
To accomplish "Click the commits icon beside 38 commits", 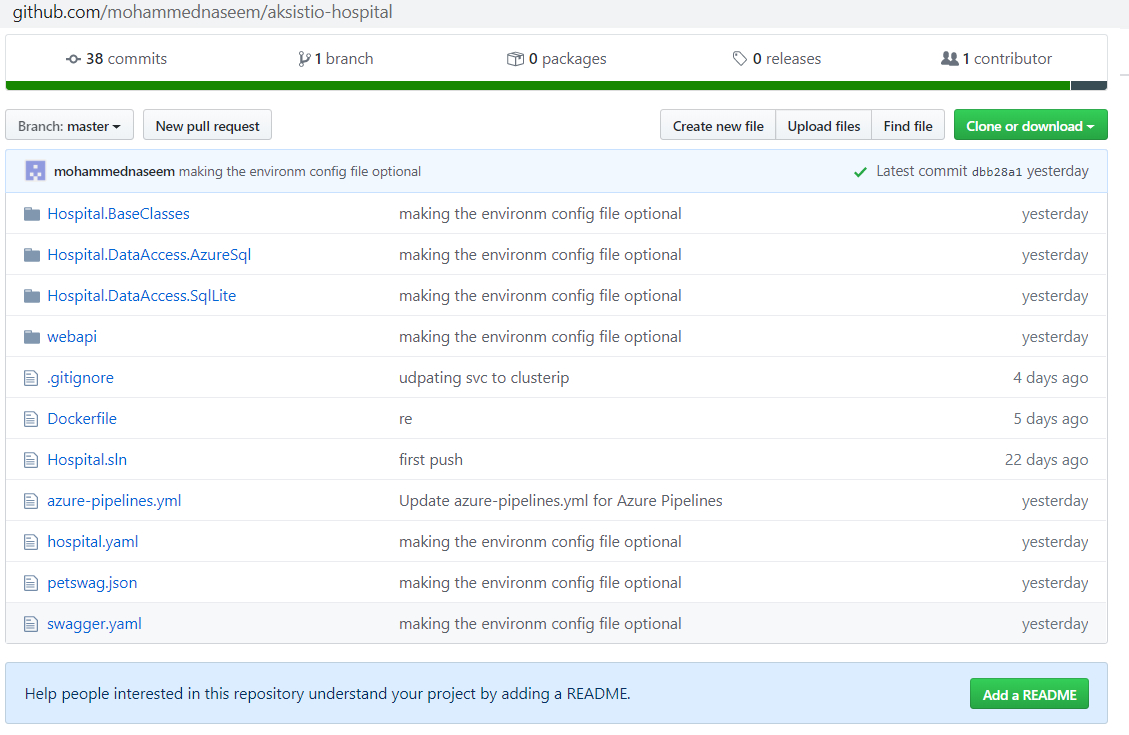I will click(x=73, y=59).
